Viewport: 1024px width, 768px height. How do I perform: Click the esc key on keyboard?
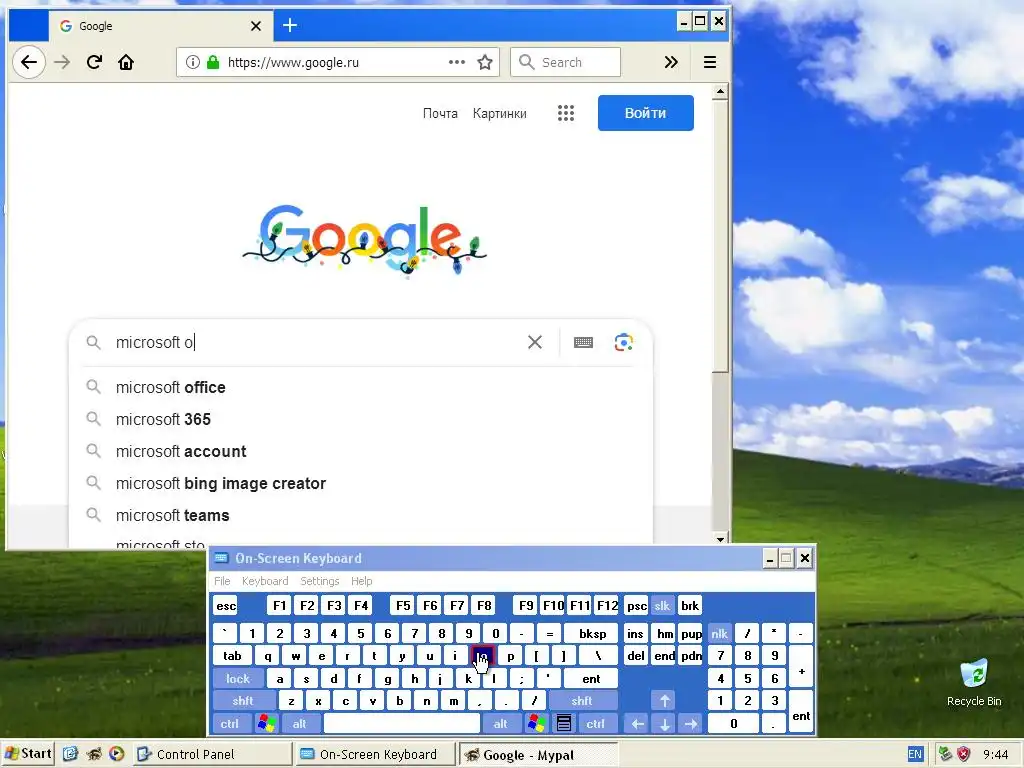coord(226,605)
